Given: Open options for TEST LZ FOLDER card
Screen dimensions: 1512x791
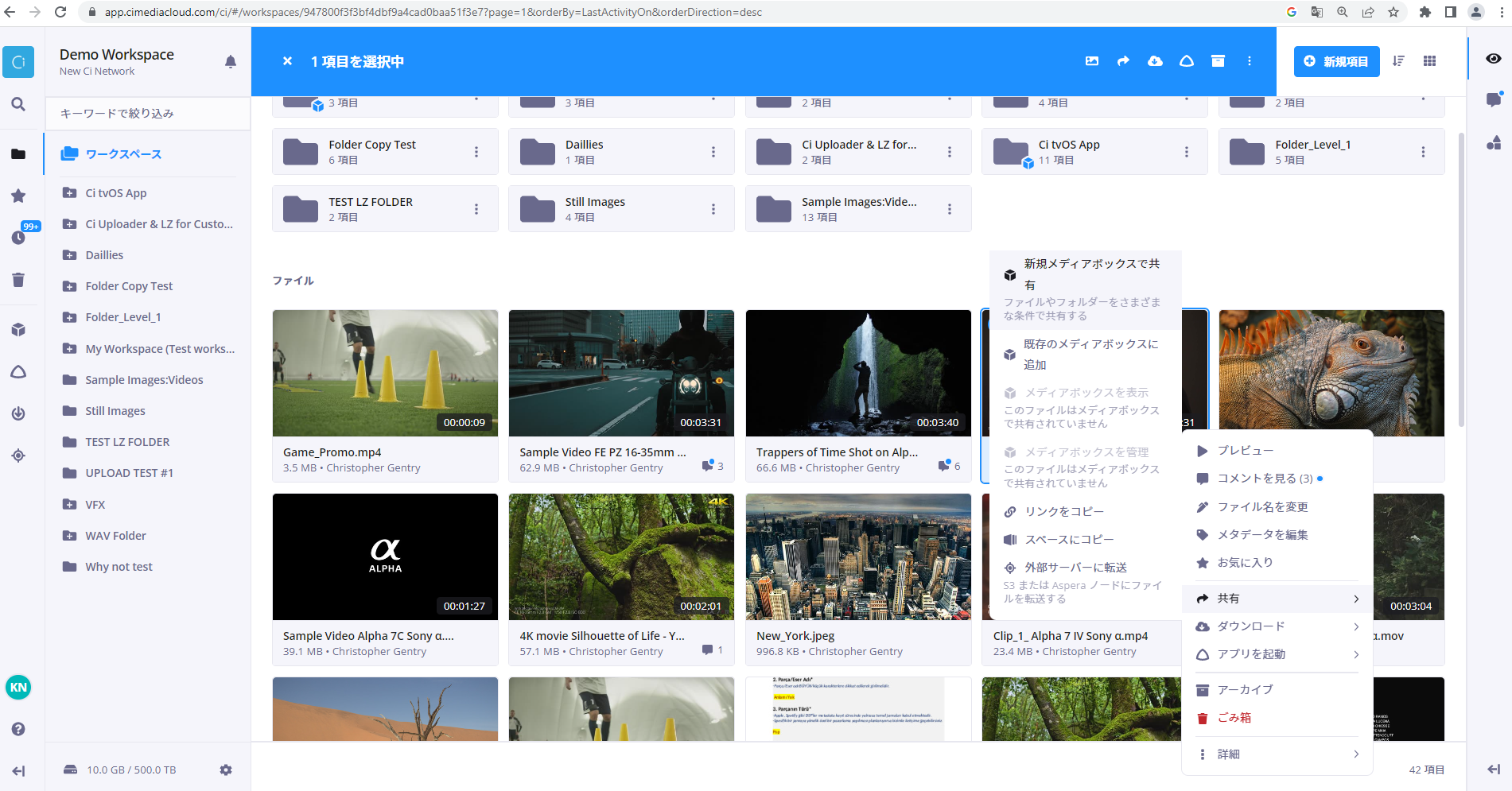Looking at the screenshot, I should point(476,209).
